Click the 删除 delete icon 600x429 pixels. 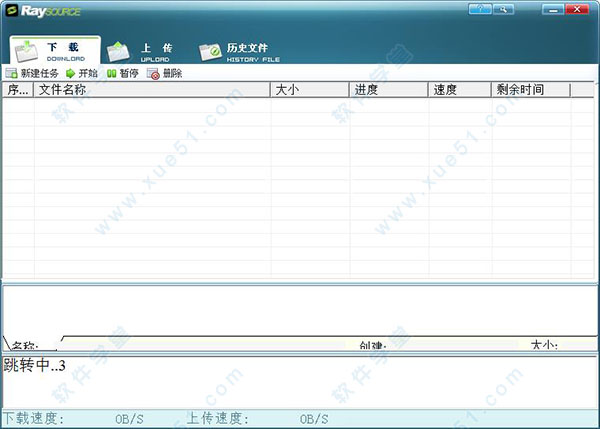click(x=153, y=73)
